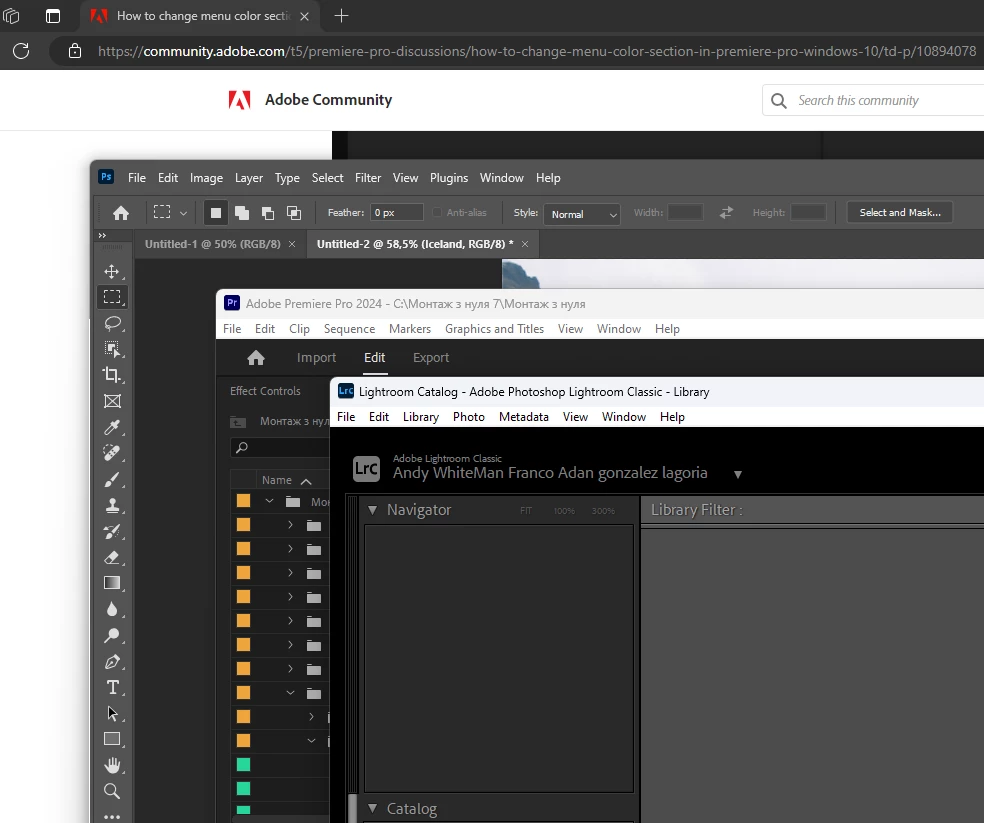
Task: Click Select and Mask button
Action: click(x=900, y=213)
